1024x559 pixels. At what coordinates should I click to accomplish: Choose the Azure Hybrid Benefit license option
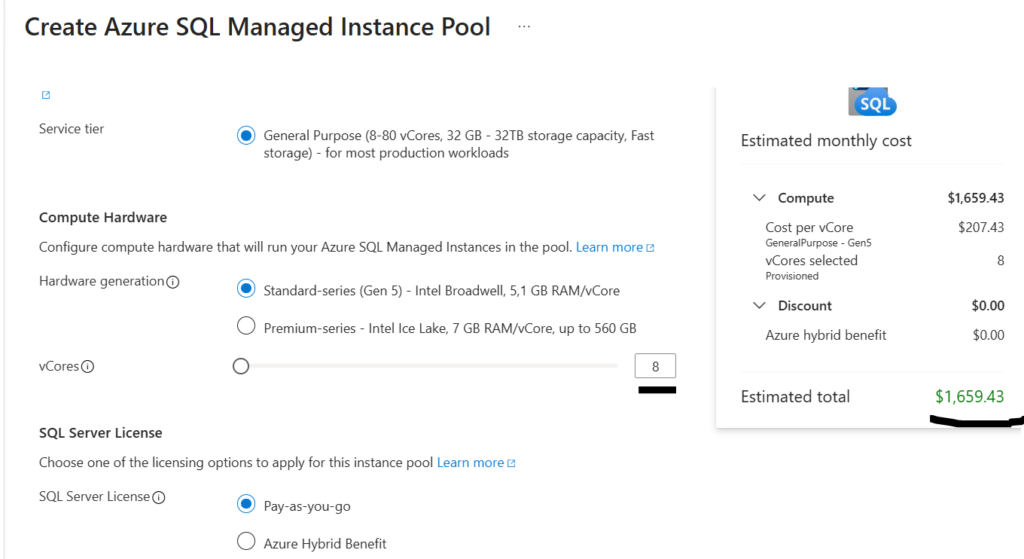point(246,541)
